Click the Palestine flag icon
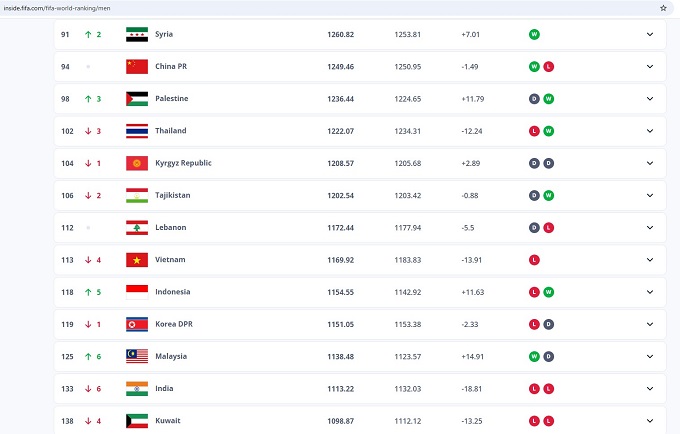 click(137, 99)
